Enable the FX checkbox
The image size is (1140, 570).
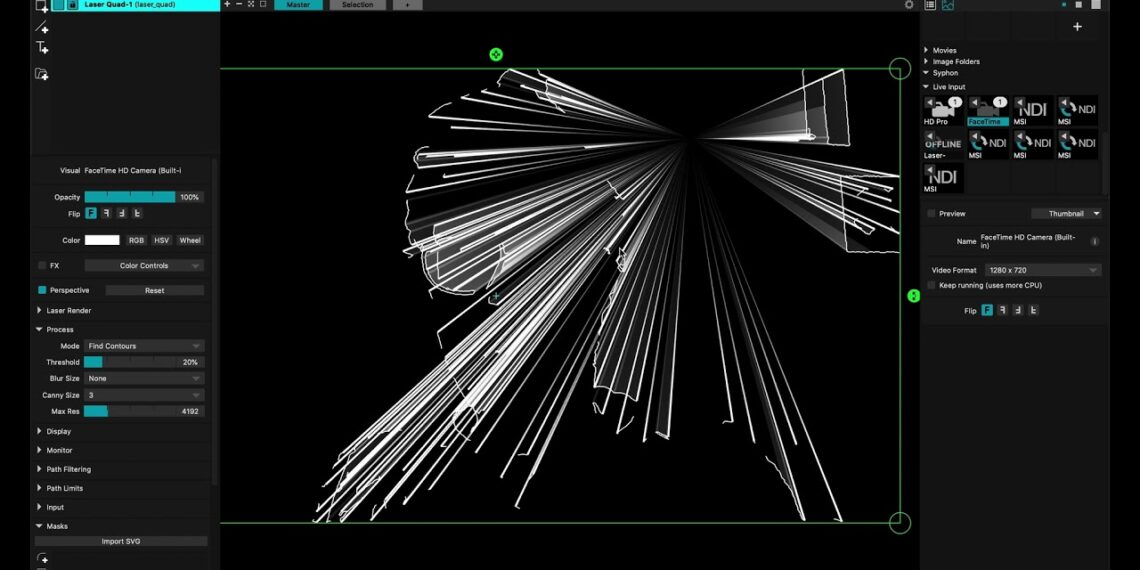click(42, 266)
